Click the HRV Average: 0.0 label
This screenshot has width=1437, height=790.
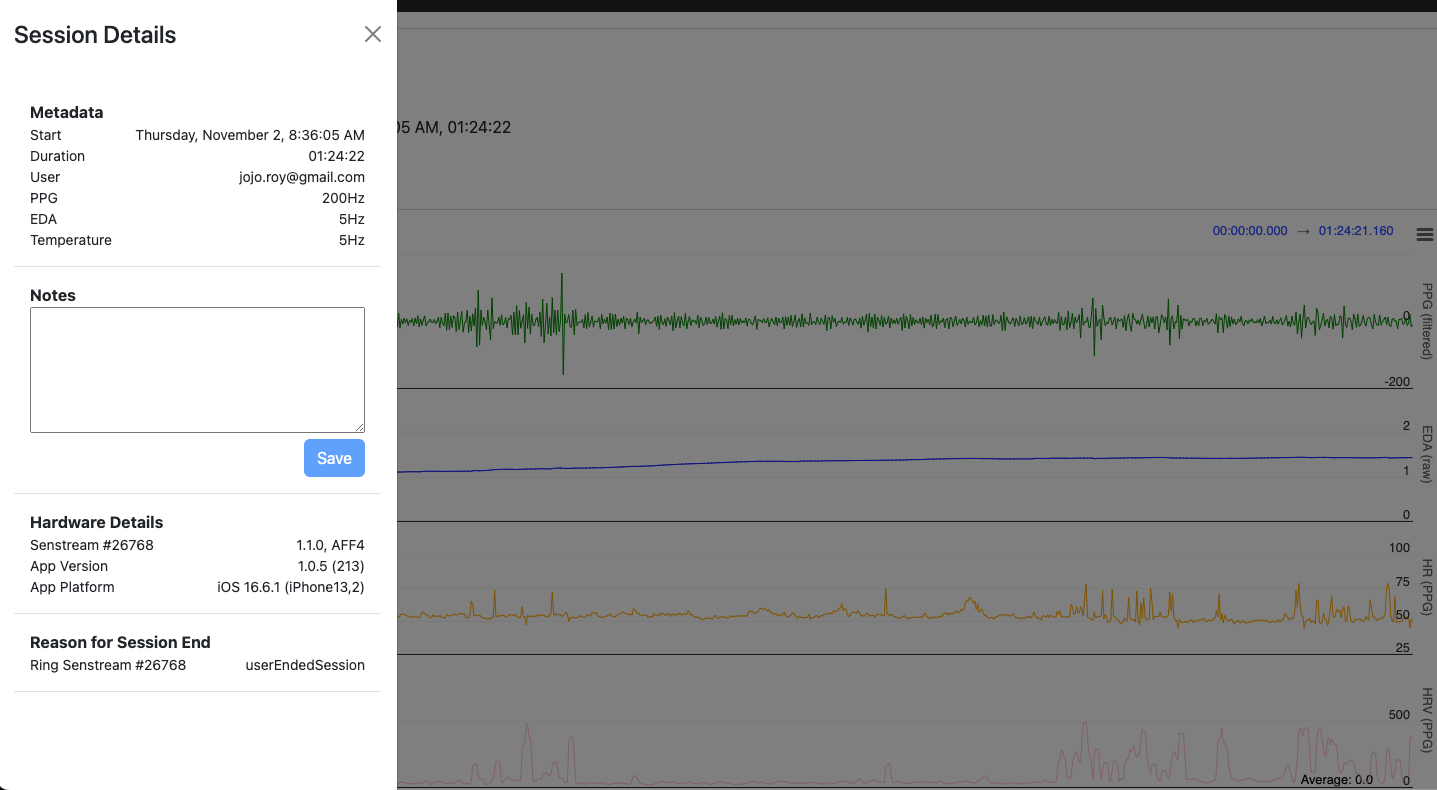[x=1336, y=779]
